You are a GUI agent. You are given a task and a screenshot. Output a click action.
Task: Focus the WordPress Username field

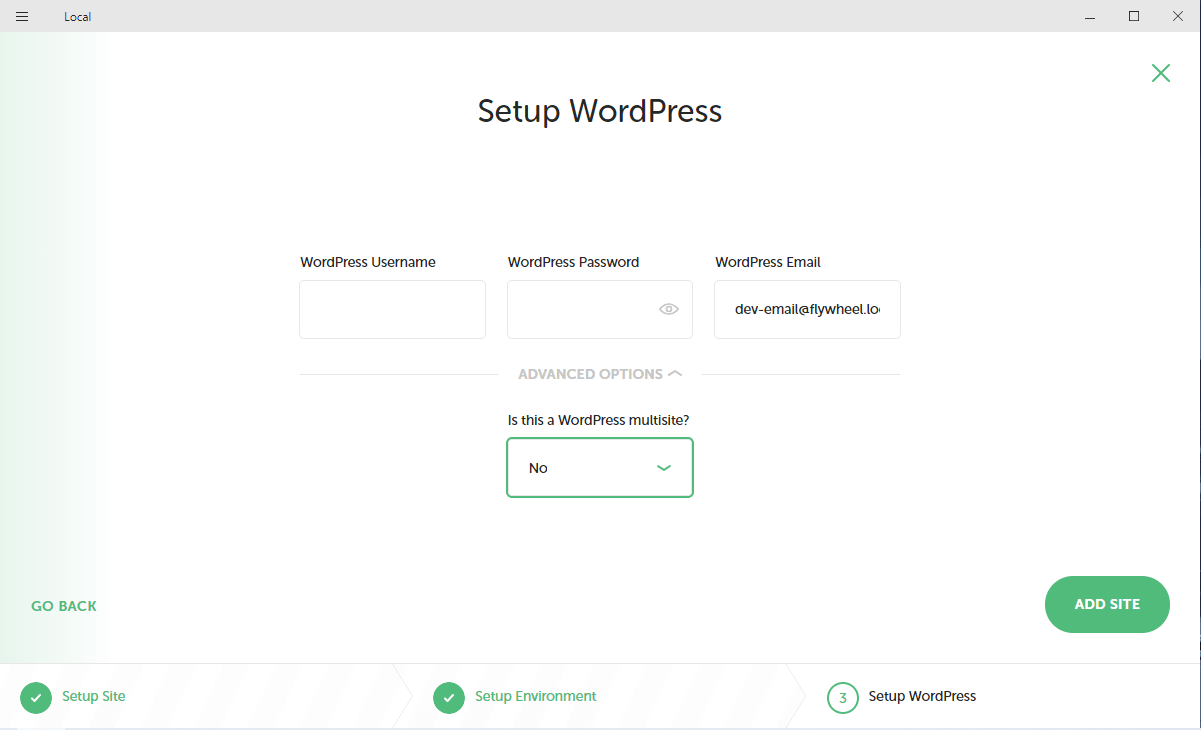392,309
